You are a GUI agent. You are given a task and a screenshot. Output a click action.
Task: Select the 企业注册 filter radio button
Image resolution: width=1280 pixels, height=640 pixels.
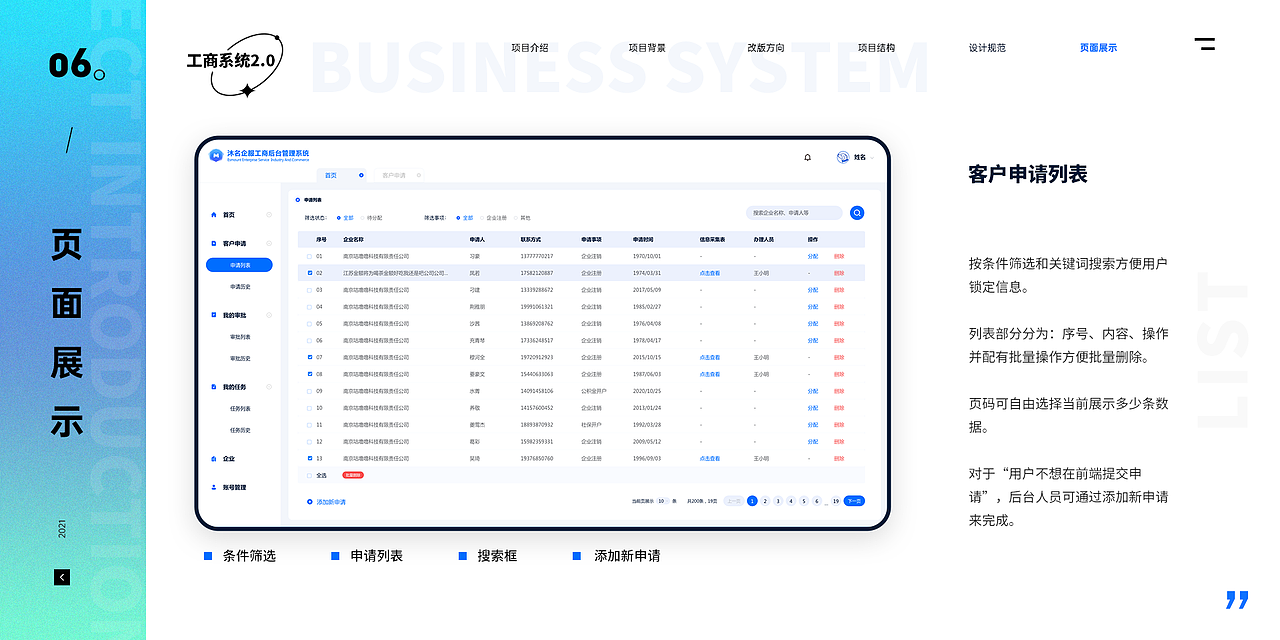point(482,217)
